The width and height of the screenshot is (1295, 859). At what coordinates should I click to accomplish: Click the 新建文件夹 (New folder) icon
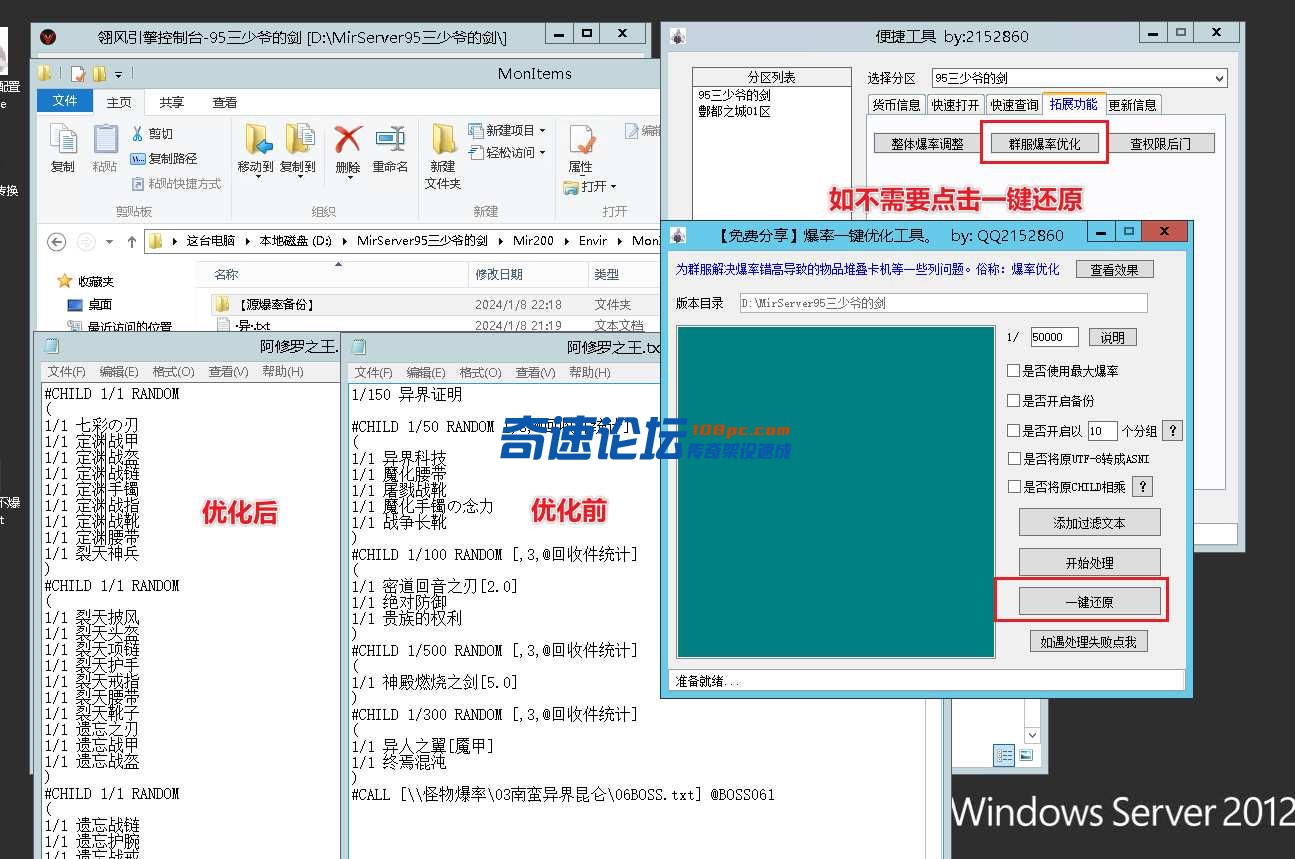[443, 138]
